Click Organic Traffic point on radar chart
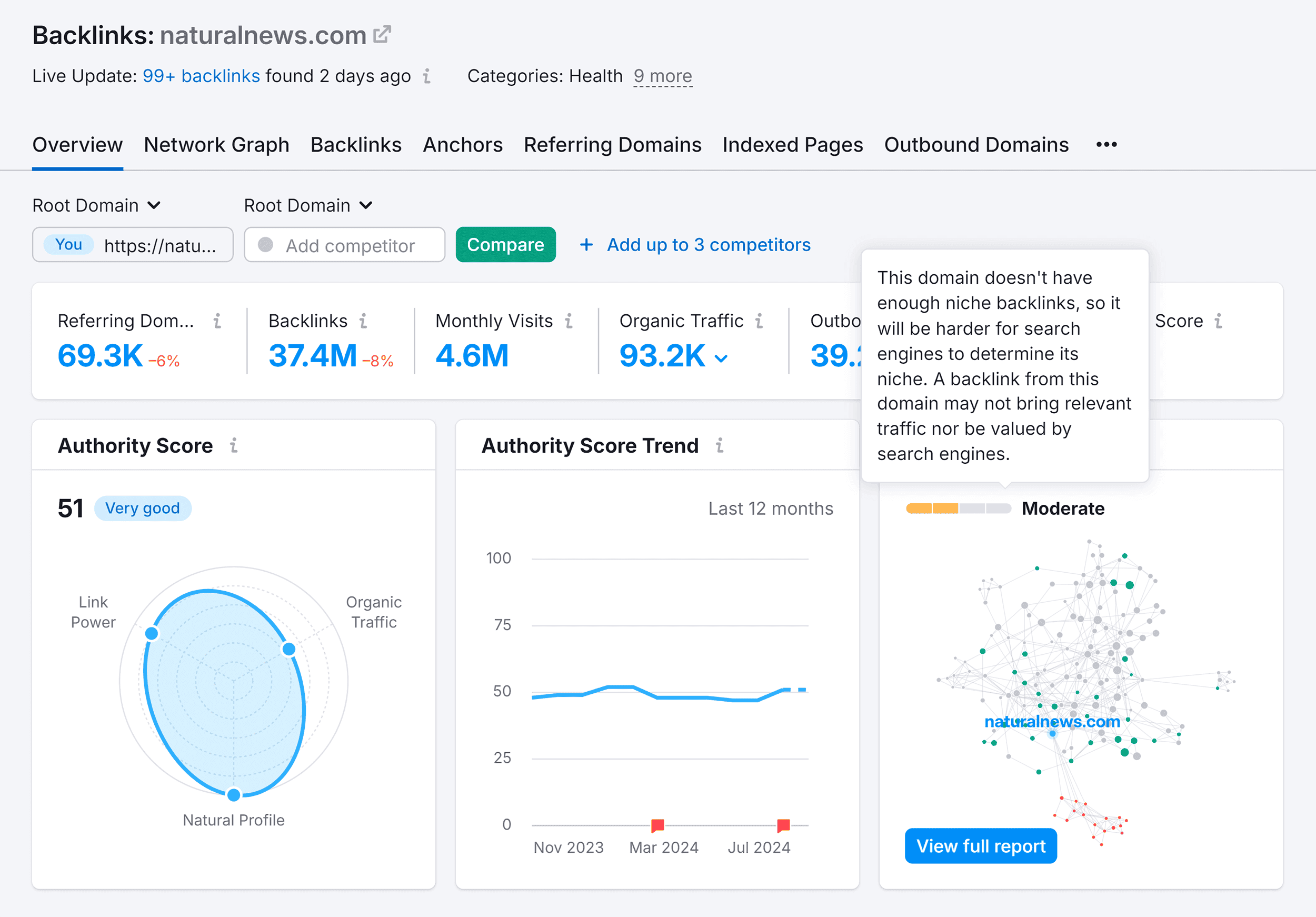The image size is (1316, 917). coord(289,649)
